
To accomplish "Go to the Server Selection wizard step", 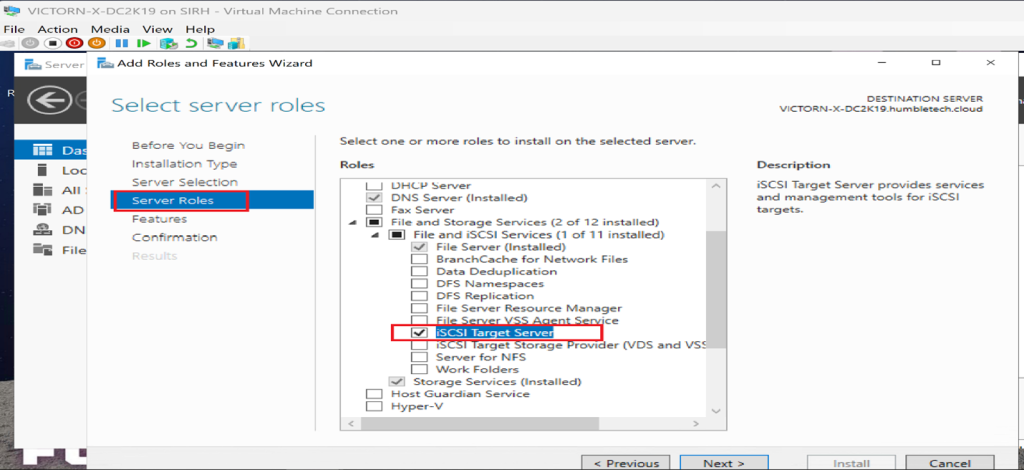I will tap(185, 182).
